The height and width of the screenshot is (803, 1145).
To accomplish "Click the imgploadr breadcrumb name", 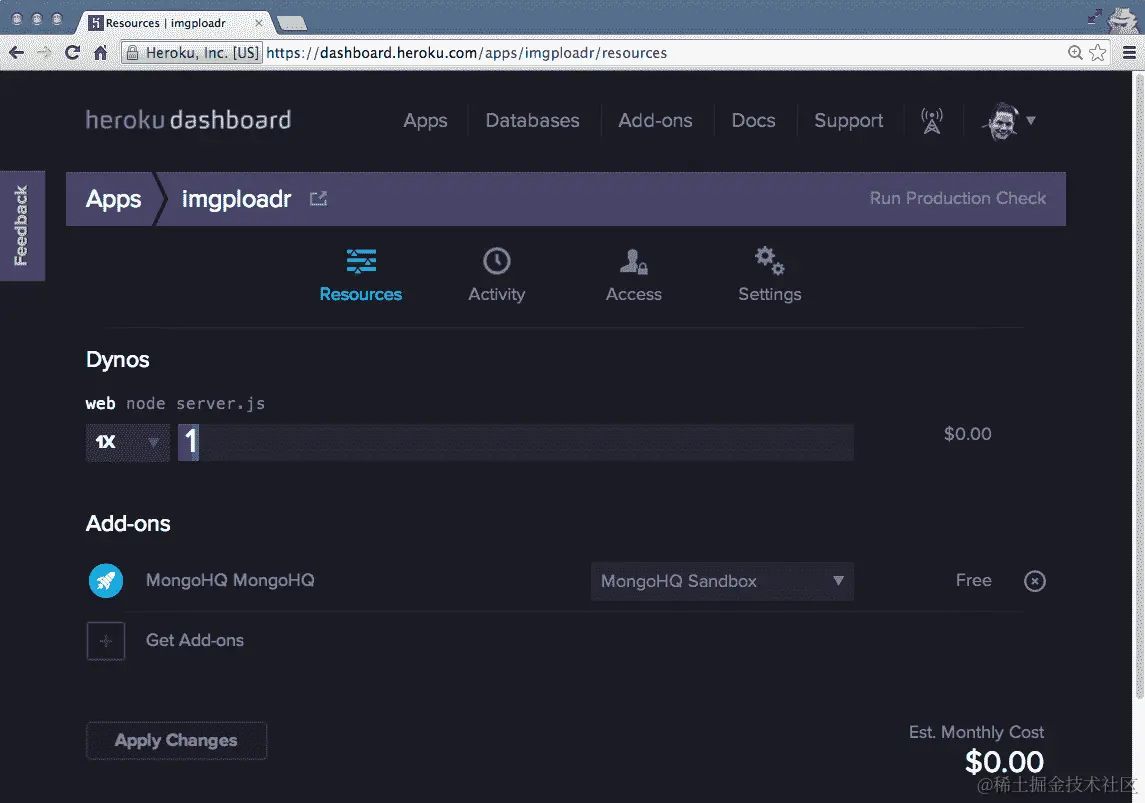I will point(236,199).
